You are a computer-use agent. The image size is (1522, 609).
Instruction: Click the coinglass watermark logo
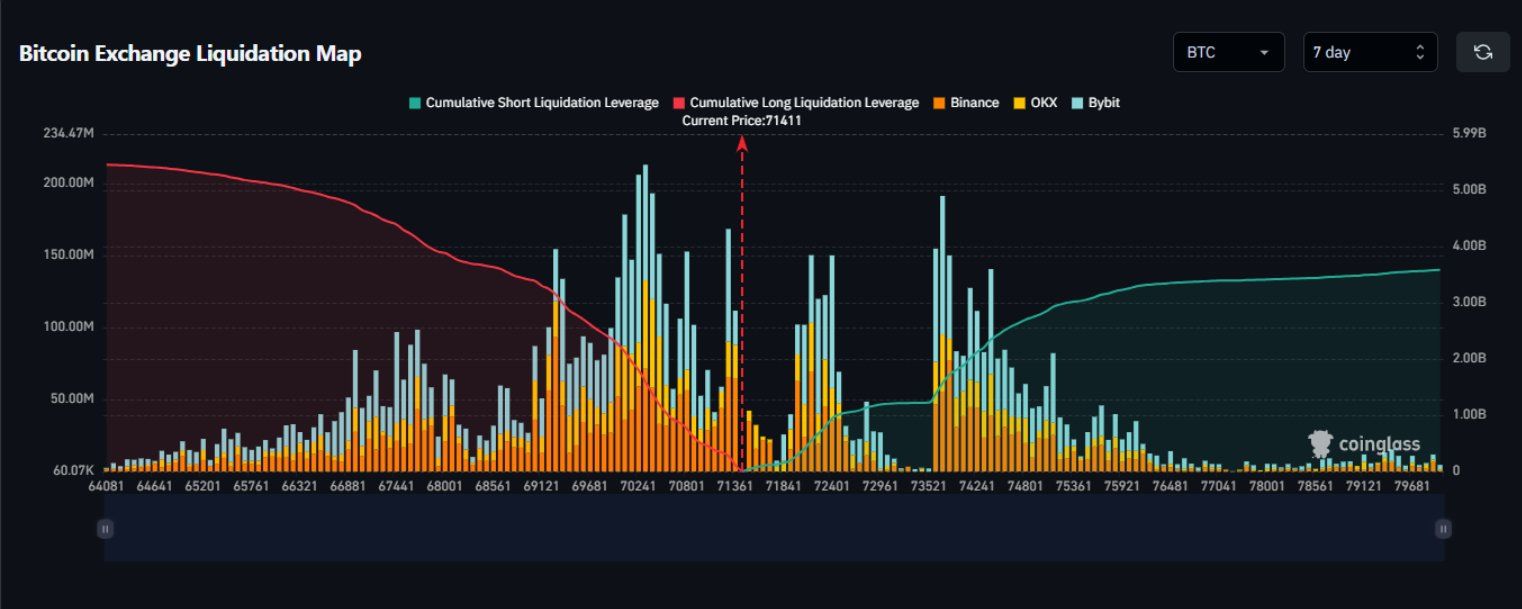(x=1365, y=445)
